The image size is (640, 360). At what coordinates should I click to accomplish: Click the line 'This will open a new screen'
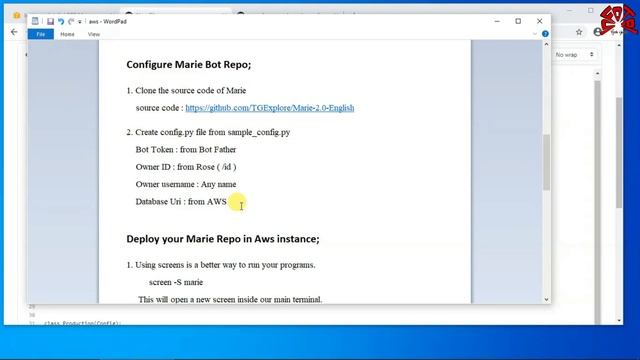click(x=230, y=299)
